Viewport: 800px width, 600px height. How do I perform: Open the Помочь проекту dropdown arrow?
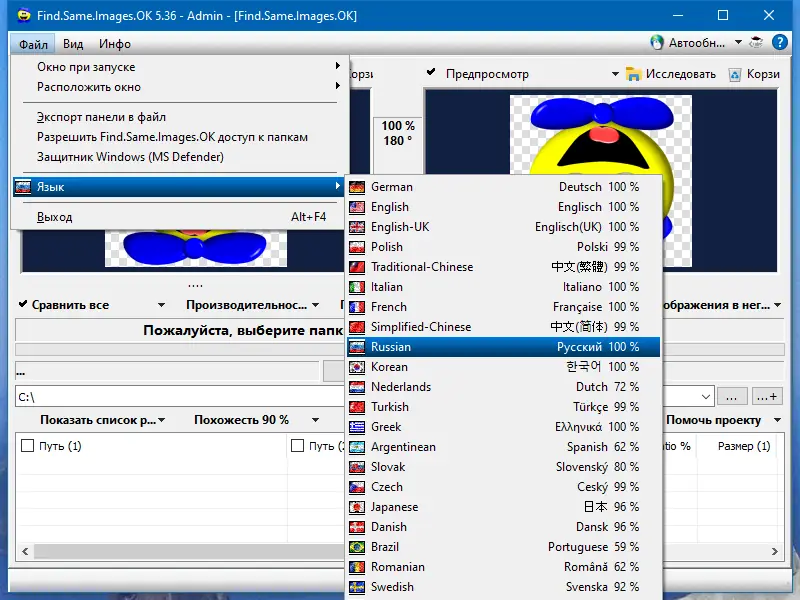click(x=778, y=420)
